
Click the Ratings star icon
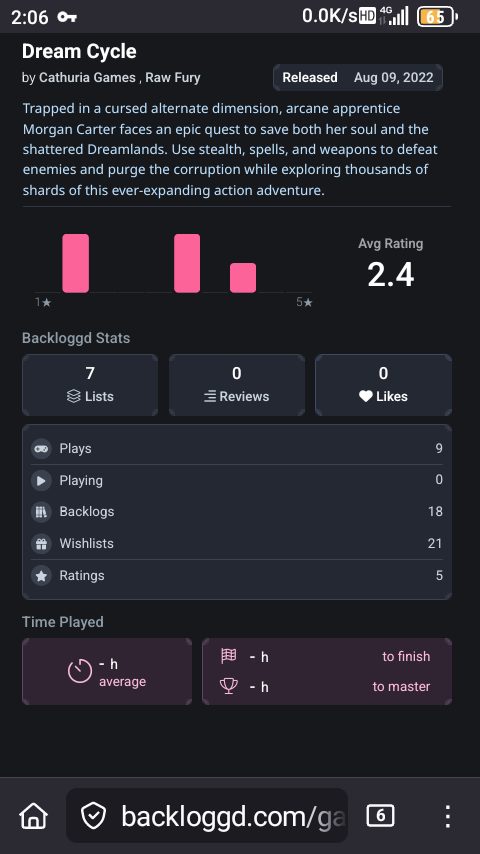(41, 575)
